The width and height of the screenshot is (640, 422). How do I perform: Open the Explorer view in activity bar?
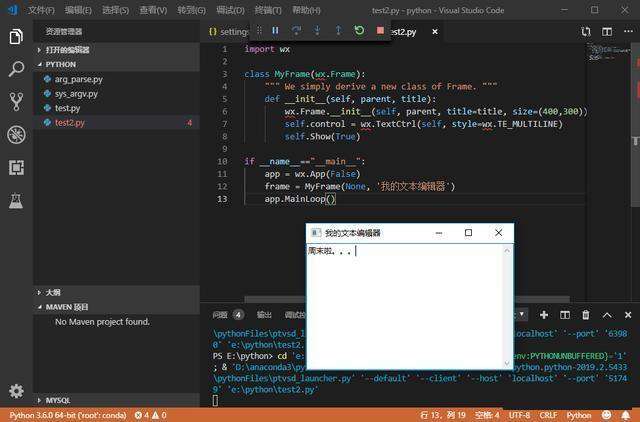16,36
